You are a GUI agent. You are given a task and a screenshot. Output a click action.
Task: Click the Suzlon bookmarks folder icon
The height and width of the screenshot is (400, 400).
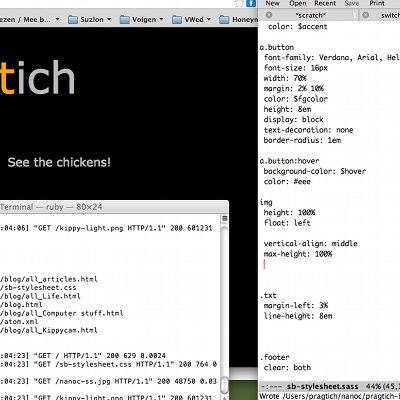[x=73, y=20]
